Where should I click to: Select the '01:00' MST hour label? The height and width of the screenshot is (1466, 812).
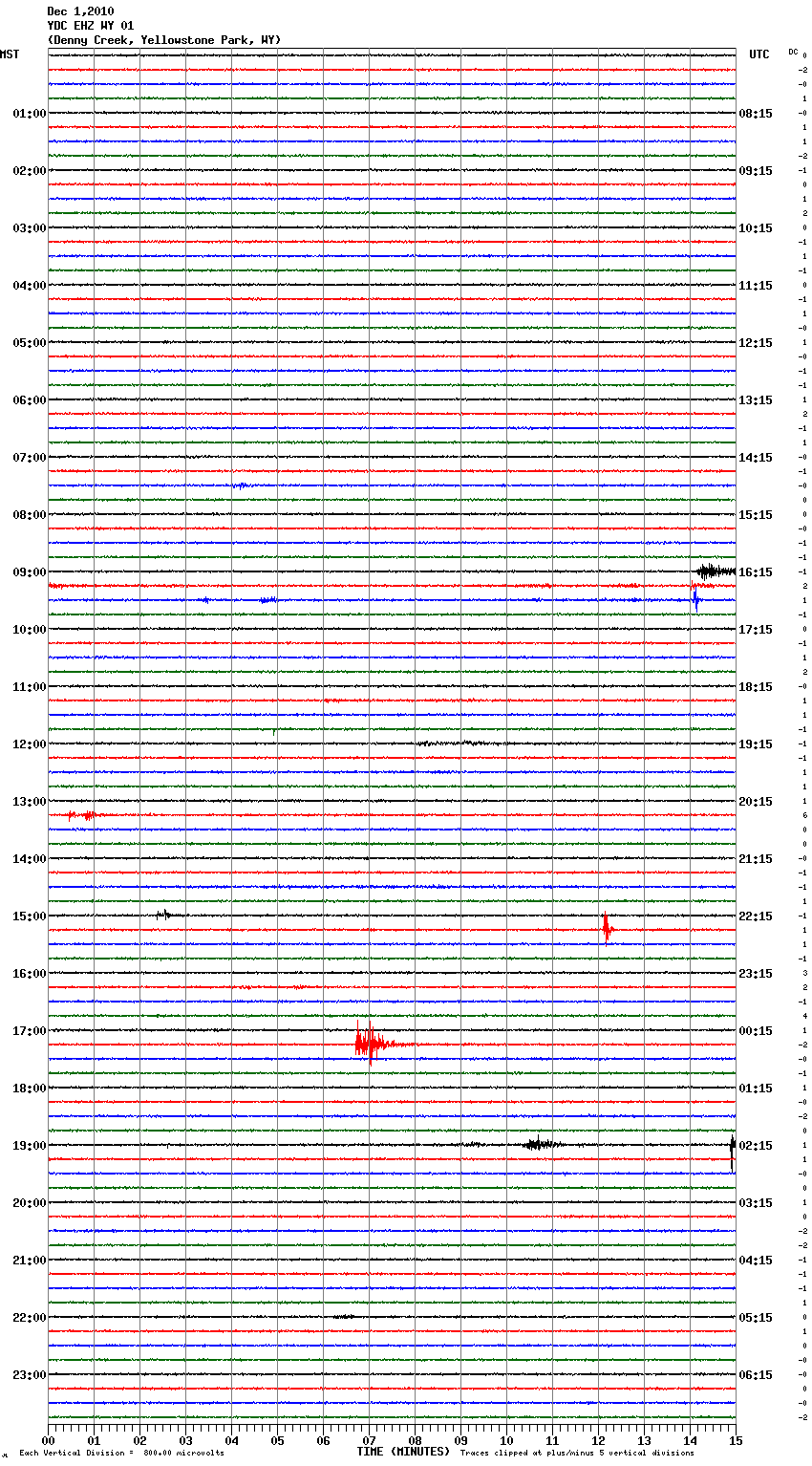tap(30, 114)
